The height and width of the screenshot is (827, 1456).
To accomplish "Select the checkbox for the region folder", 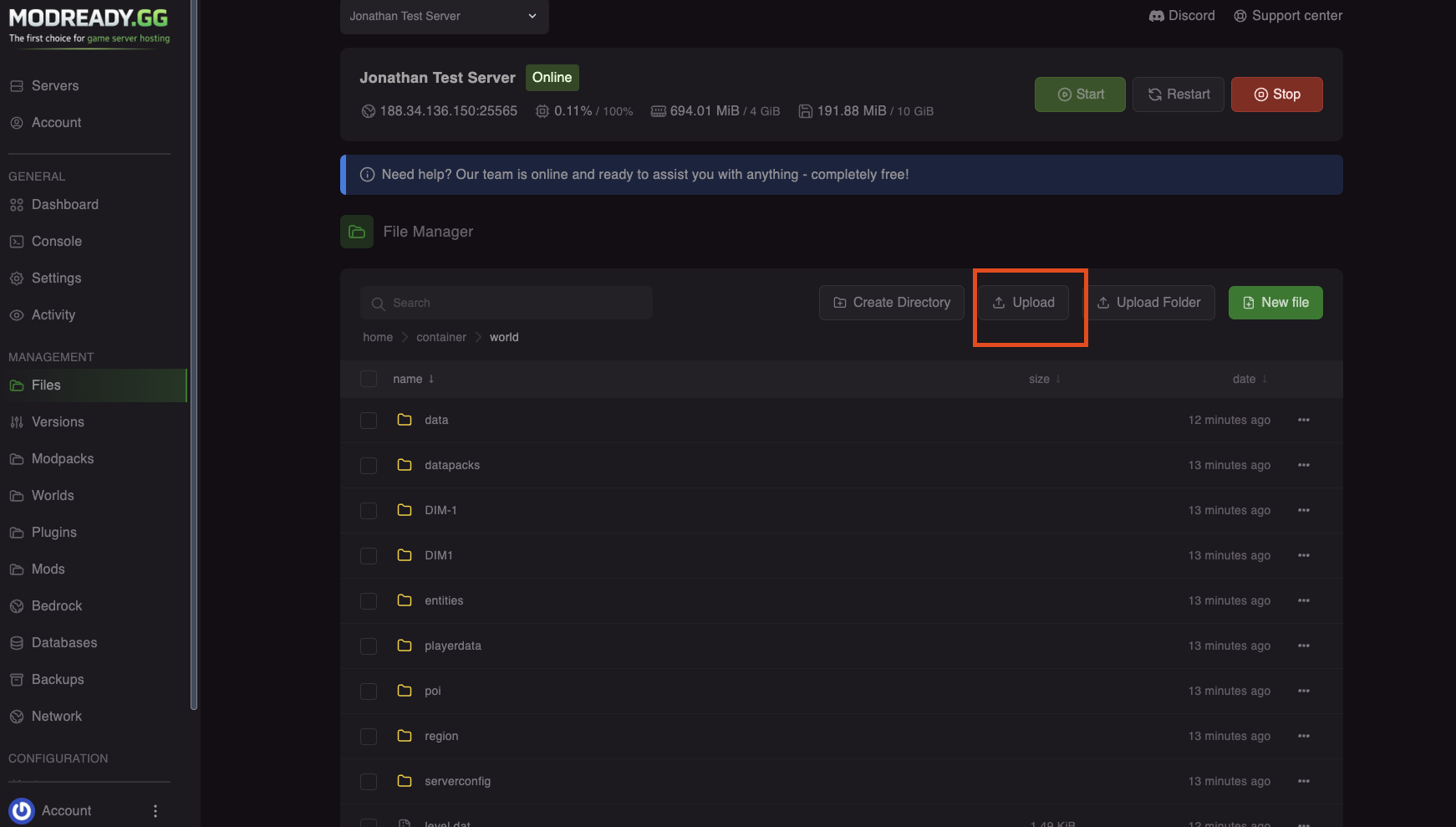I will point(368,736).
